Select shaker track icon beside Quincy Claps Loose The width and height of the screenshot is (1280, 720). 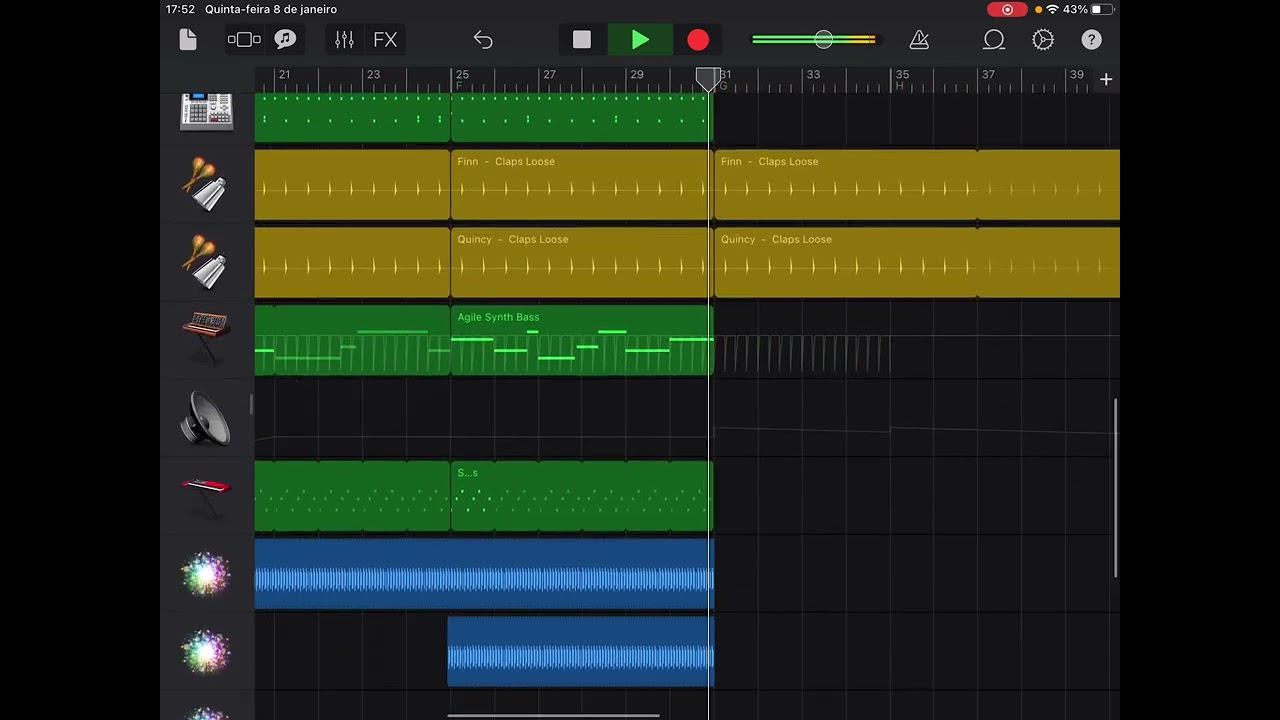point(205,262)
